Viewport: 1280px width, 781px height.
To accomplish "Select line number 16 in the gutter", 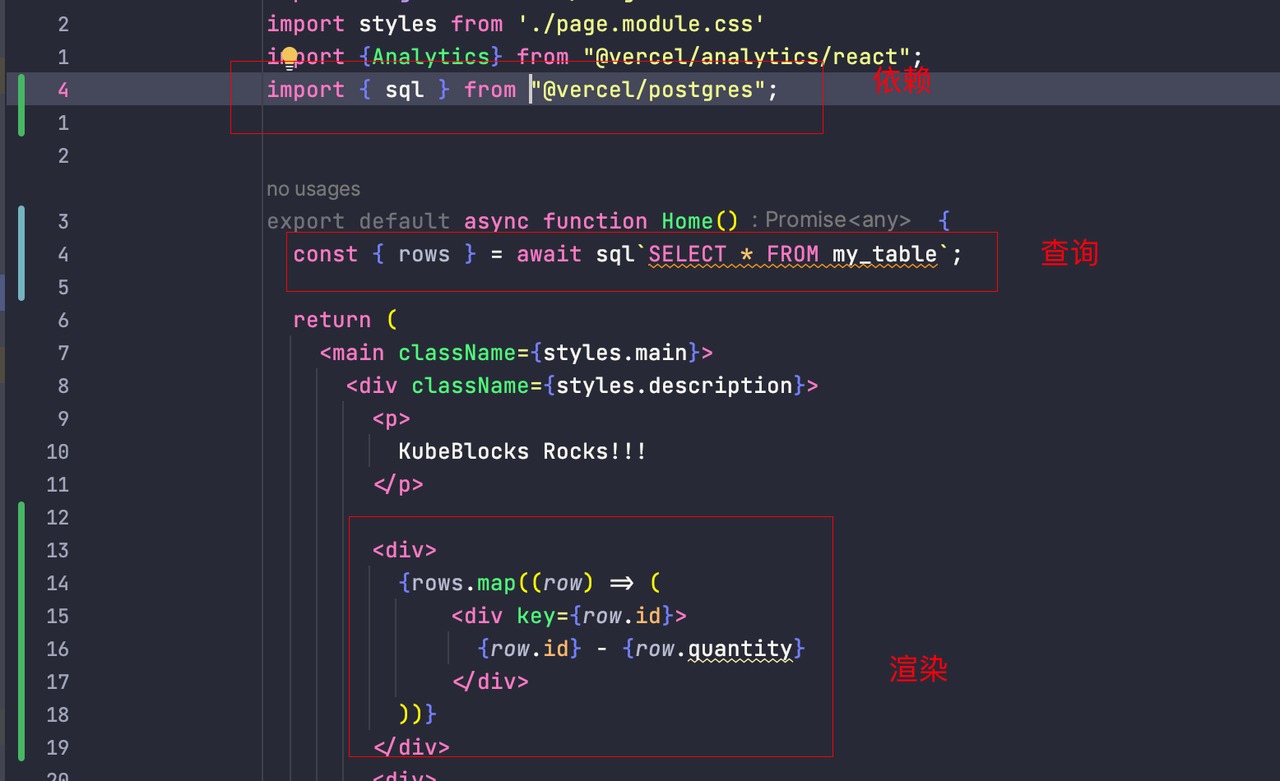I will point(57,649).
